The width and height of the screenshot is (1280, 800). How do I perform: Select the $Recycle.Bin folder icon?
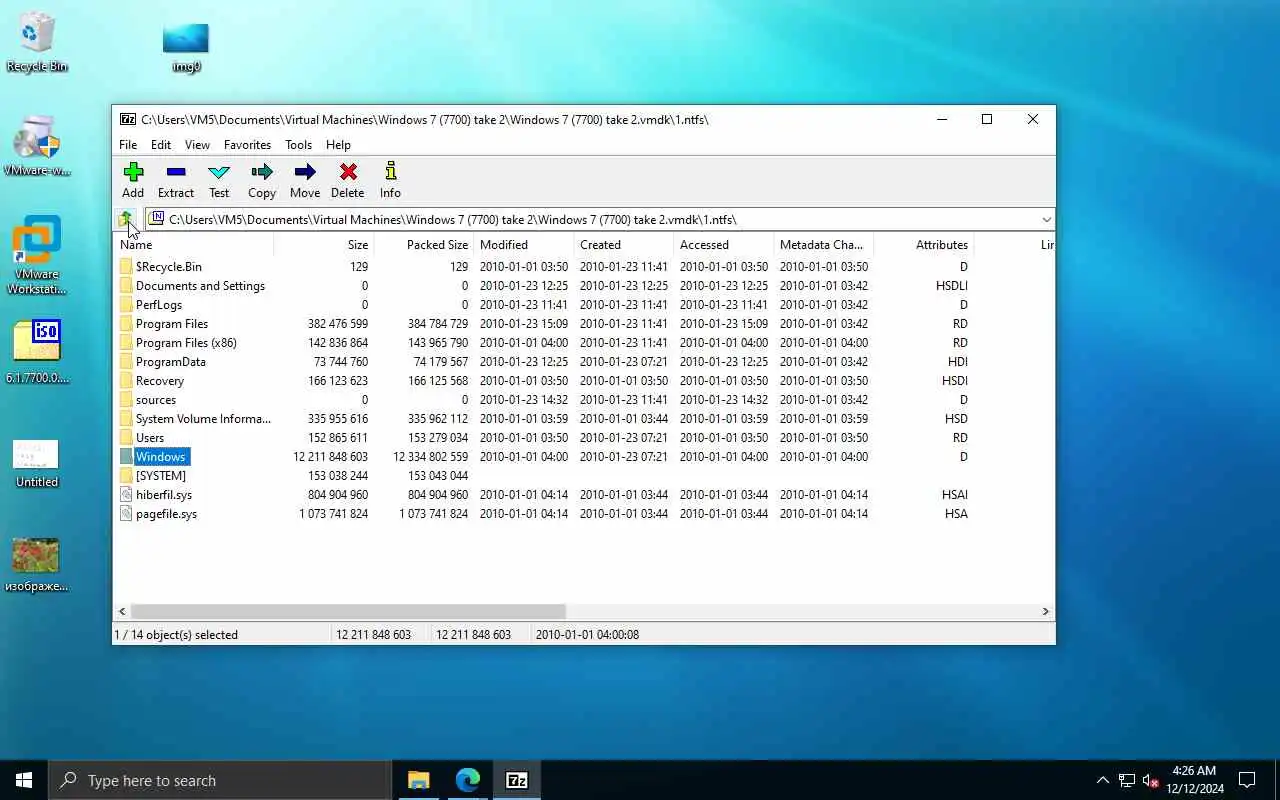tap(126, 267)
